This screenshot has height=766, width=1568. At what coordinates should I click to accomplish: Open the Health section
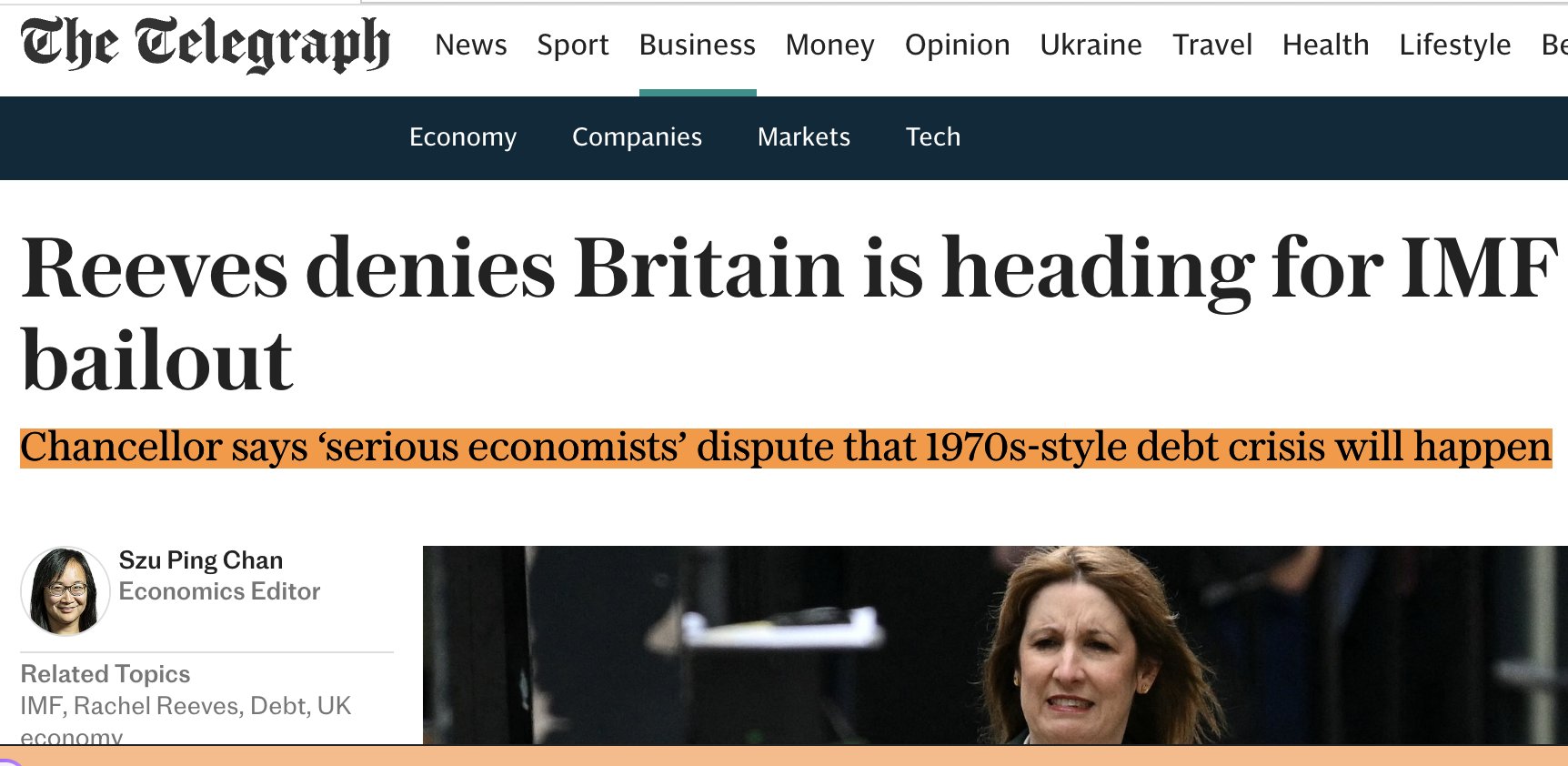1325,45
